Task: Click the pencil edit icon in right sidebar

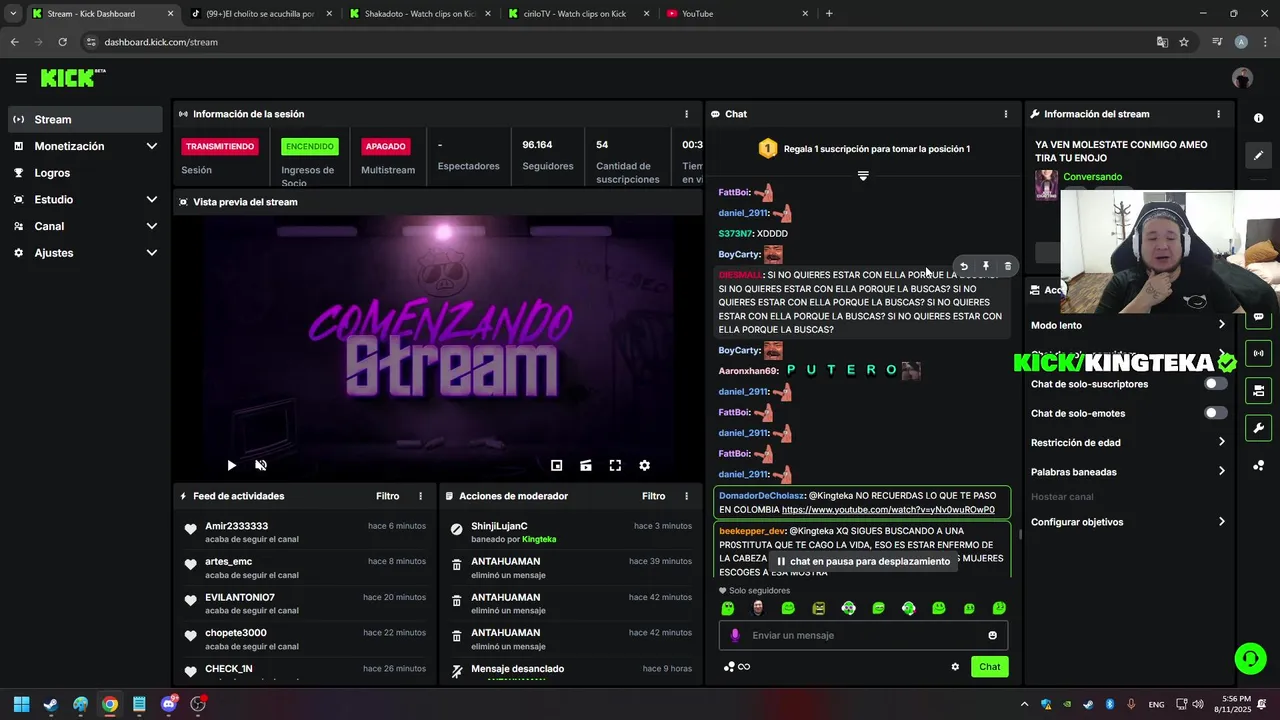Action: 1258,156
